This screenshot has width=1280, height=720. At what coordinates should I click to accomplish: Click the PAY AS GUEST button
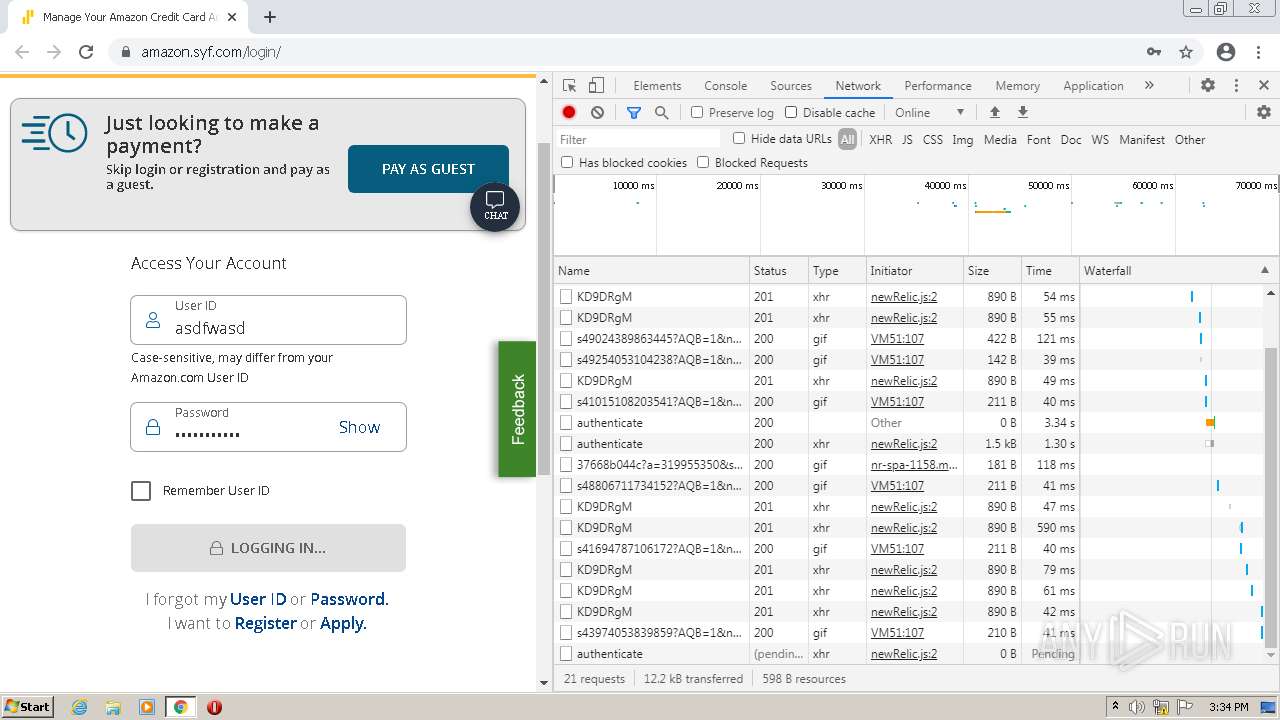click(x=428, y=169)
